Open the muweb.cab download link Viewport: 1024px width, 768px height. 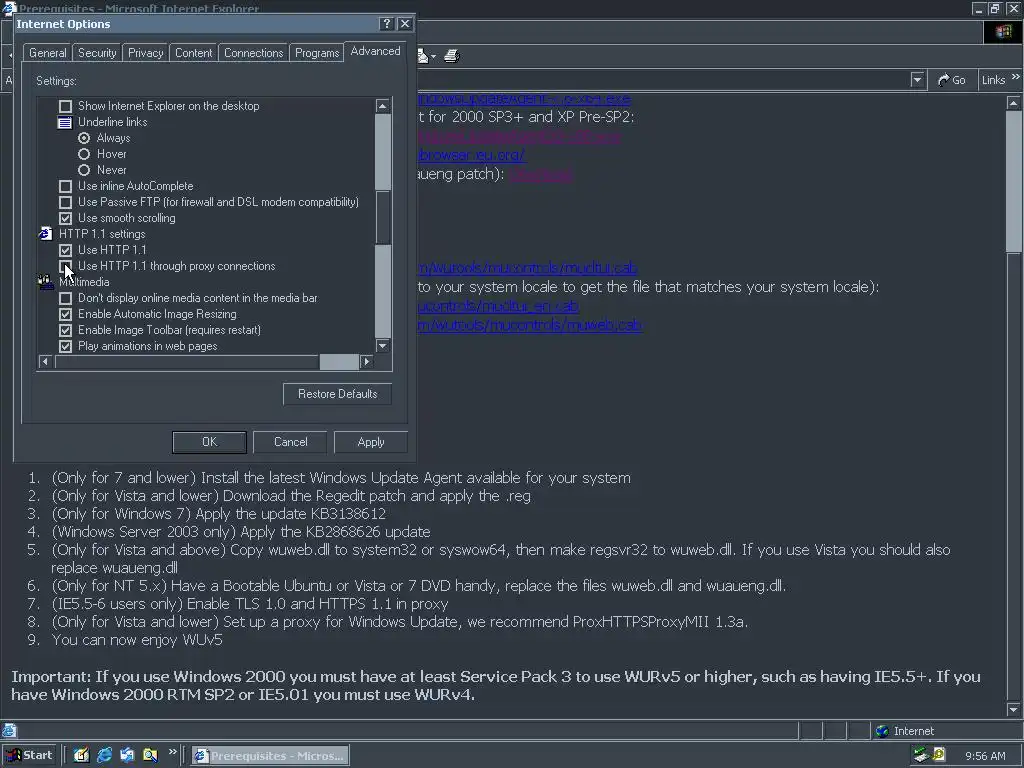pos(530,325)
